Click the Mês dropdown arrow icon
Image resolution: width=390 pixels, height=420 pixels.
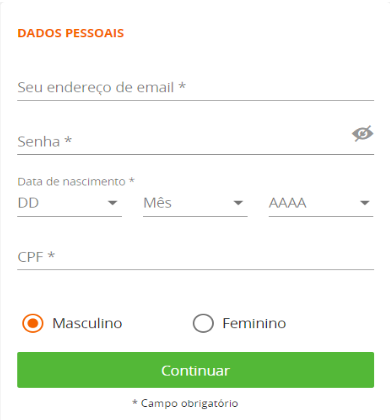[x=238, y=203]
